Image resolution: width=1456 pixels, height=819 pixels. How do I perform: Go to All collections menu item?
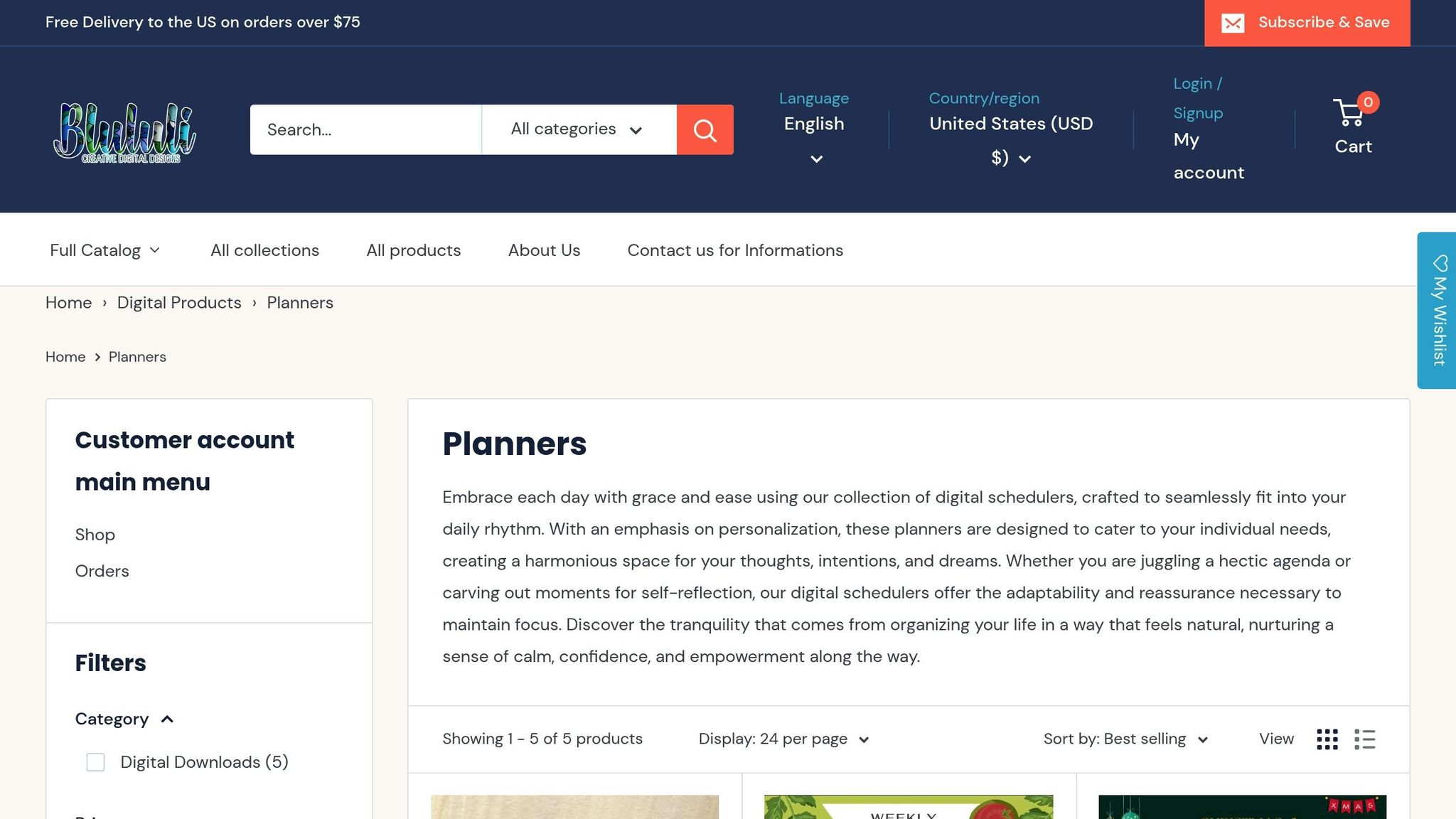tap(264, 250)
